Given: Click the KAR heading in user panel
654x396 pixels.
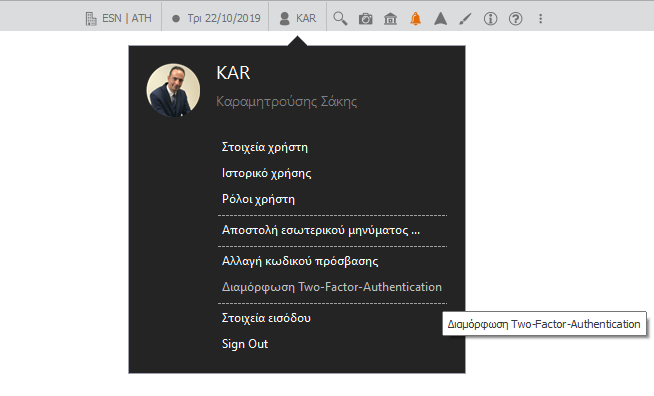Looking at the screenshot, I should pos(233,73).
